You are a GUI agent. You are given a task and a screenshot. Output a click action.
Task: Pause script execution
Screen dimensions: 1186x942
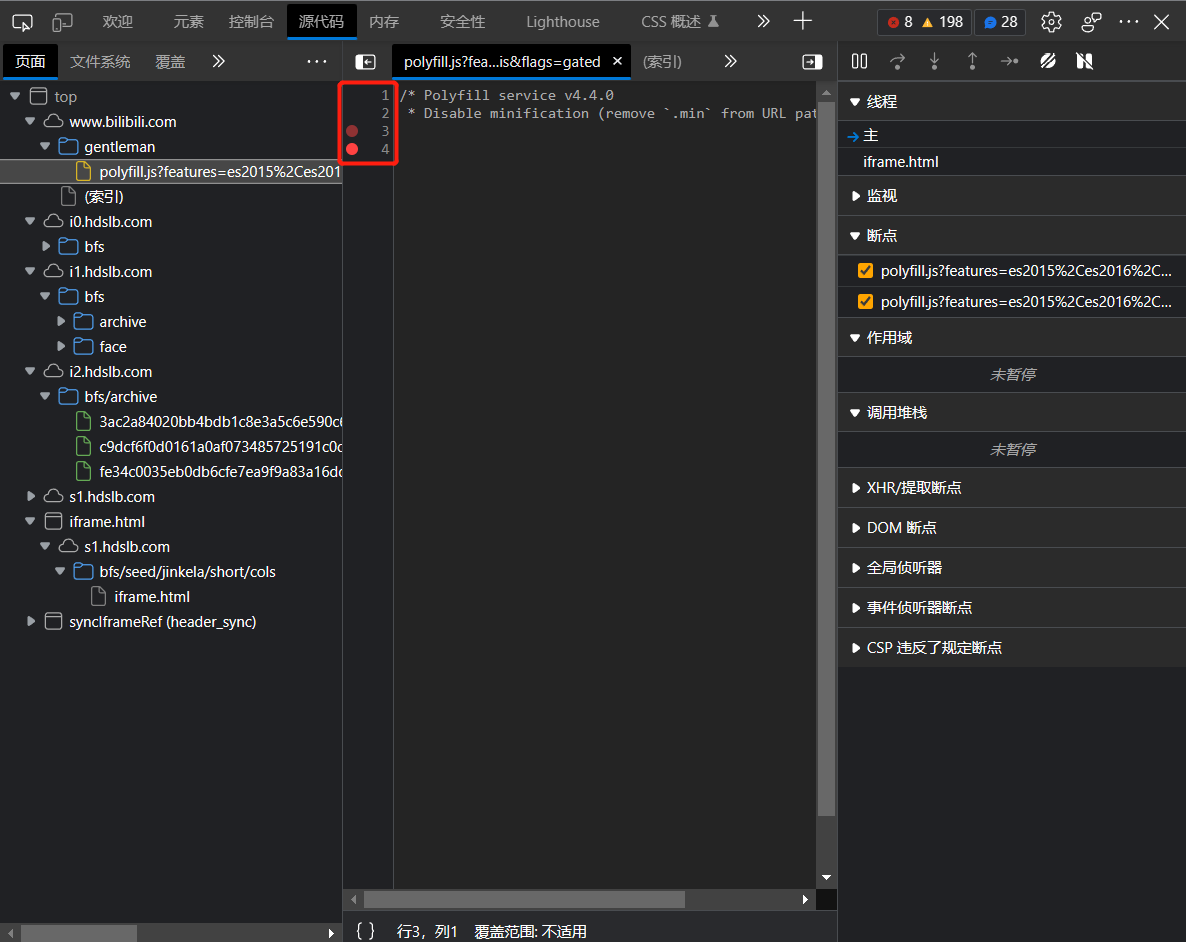859,61
